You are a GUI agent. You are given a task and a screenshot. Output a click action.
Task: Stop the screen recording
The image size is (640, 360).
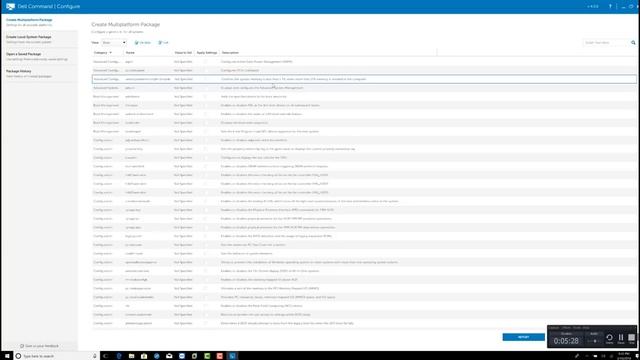coord(631,338)
